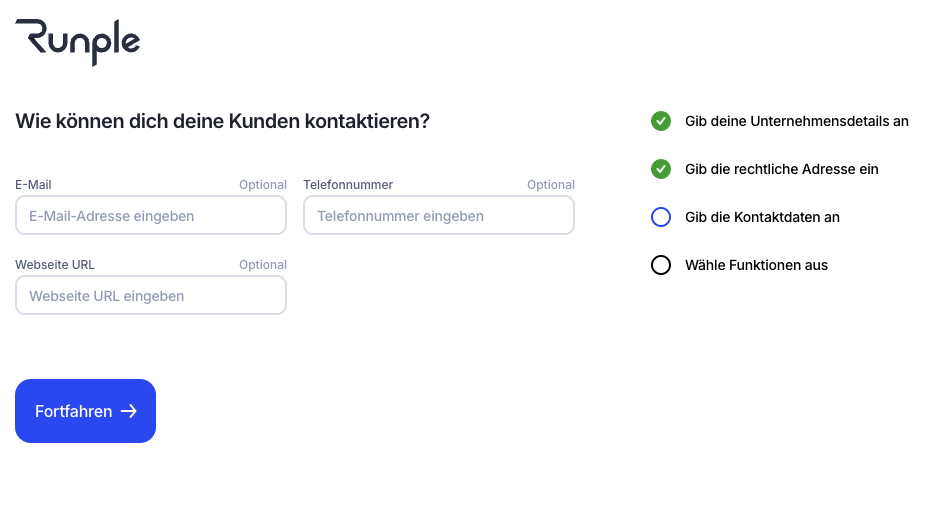The height and width of the screenshot is (523, 926).
Task: Click the Webseite URL field label
Action: (x=55, y=265)
